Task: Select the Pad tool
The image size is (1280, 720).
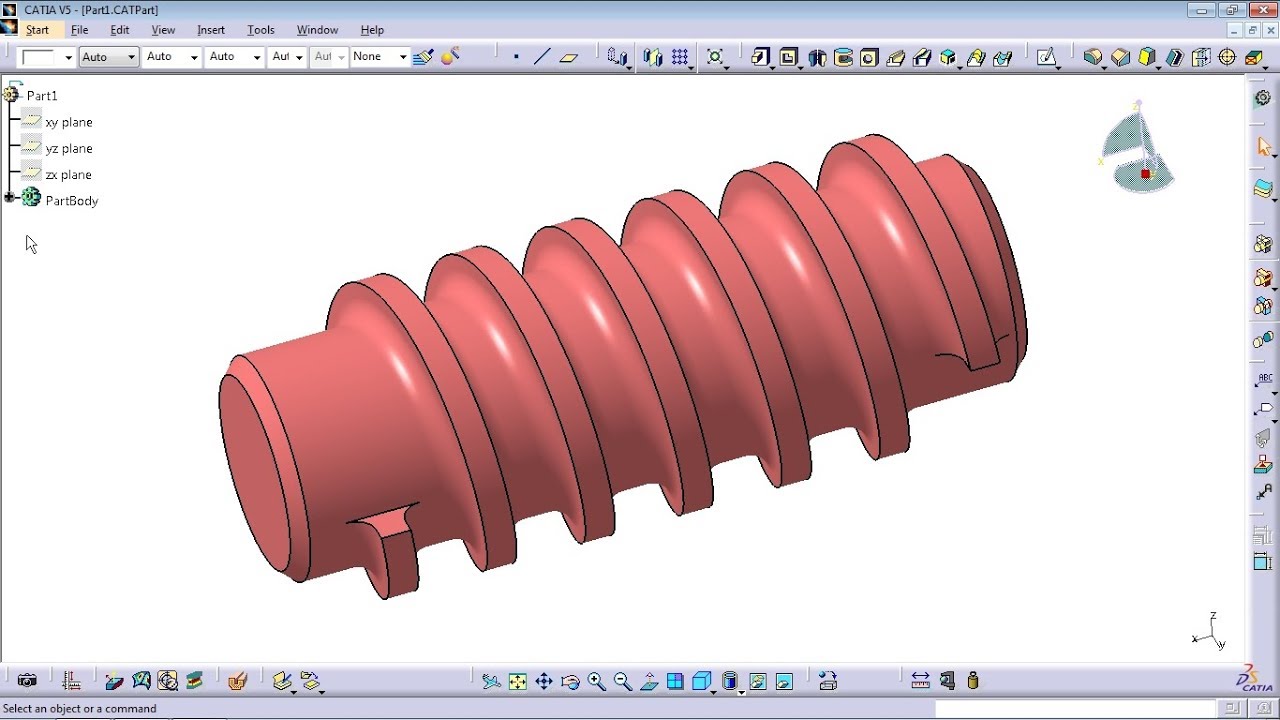Action: pyautogui.click(x=762, y=57)
